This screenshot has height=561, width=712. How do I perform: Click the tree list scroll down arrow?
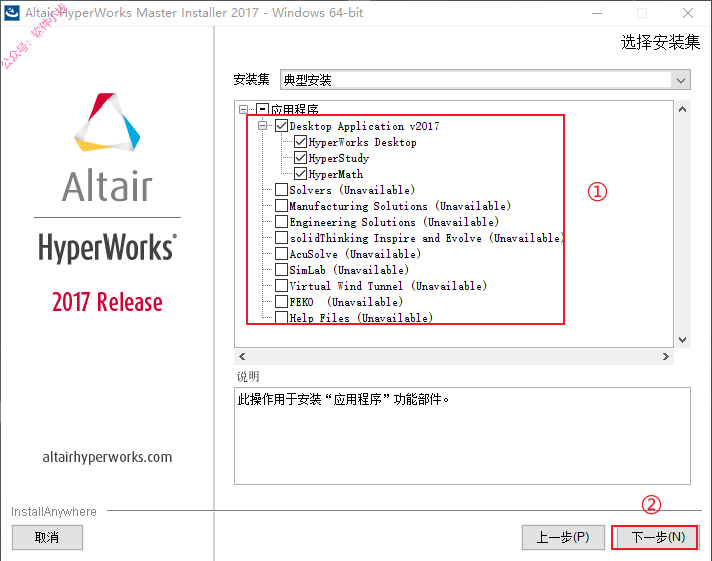click(682, 340)
